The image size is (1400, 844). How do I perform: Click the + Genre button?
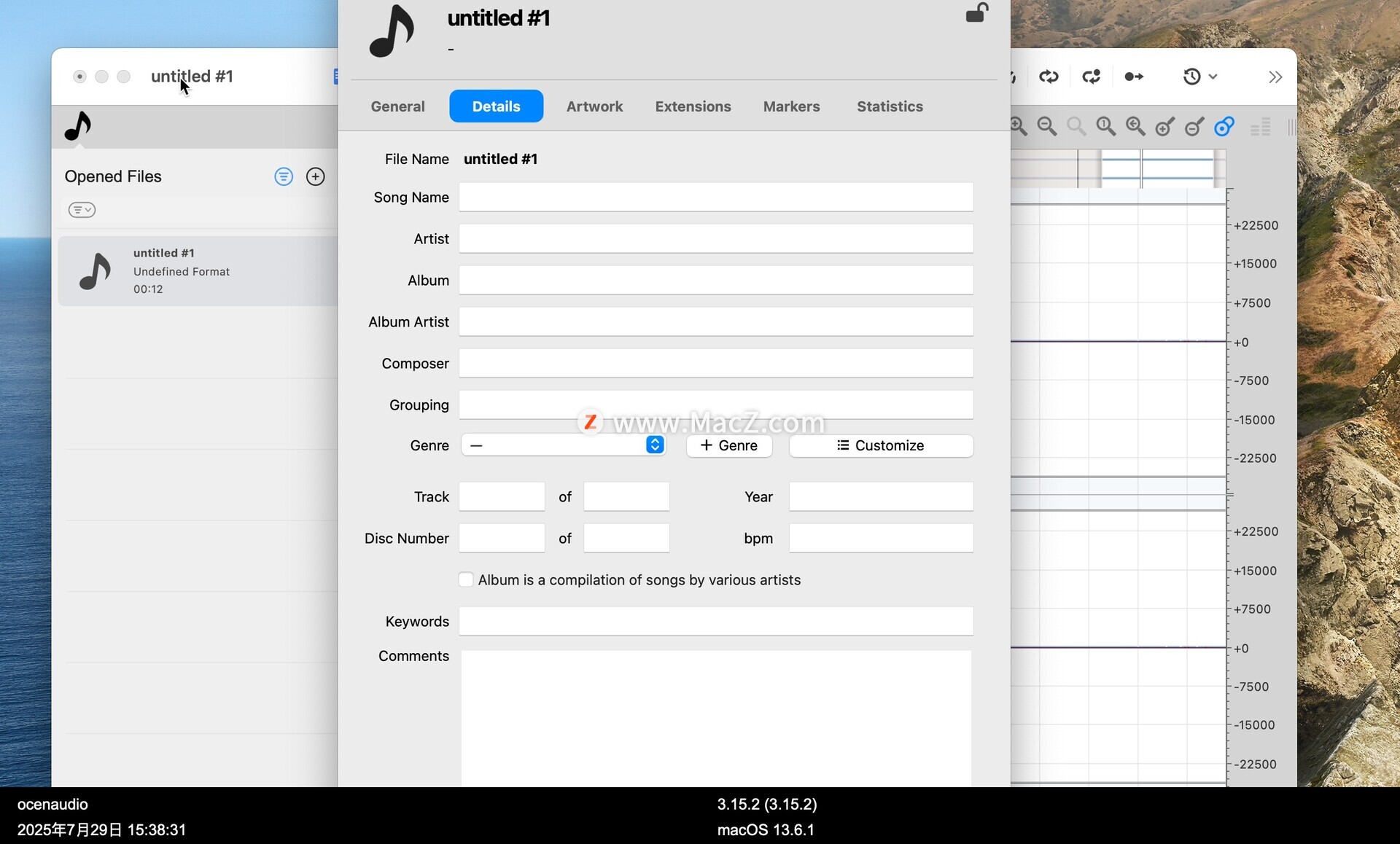click(x=729, y=445)
